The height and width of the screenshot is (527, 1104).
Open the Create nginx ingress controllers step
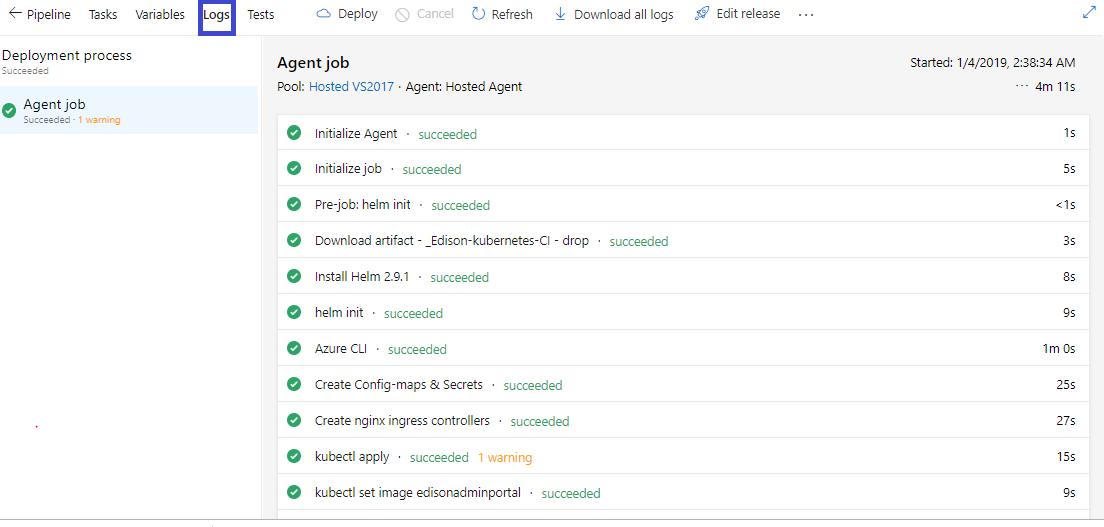point(402,421)
